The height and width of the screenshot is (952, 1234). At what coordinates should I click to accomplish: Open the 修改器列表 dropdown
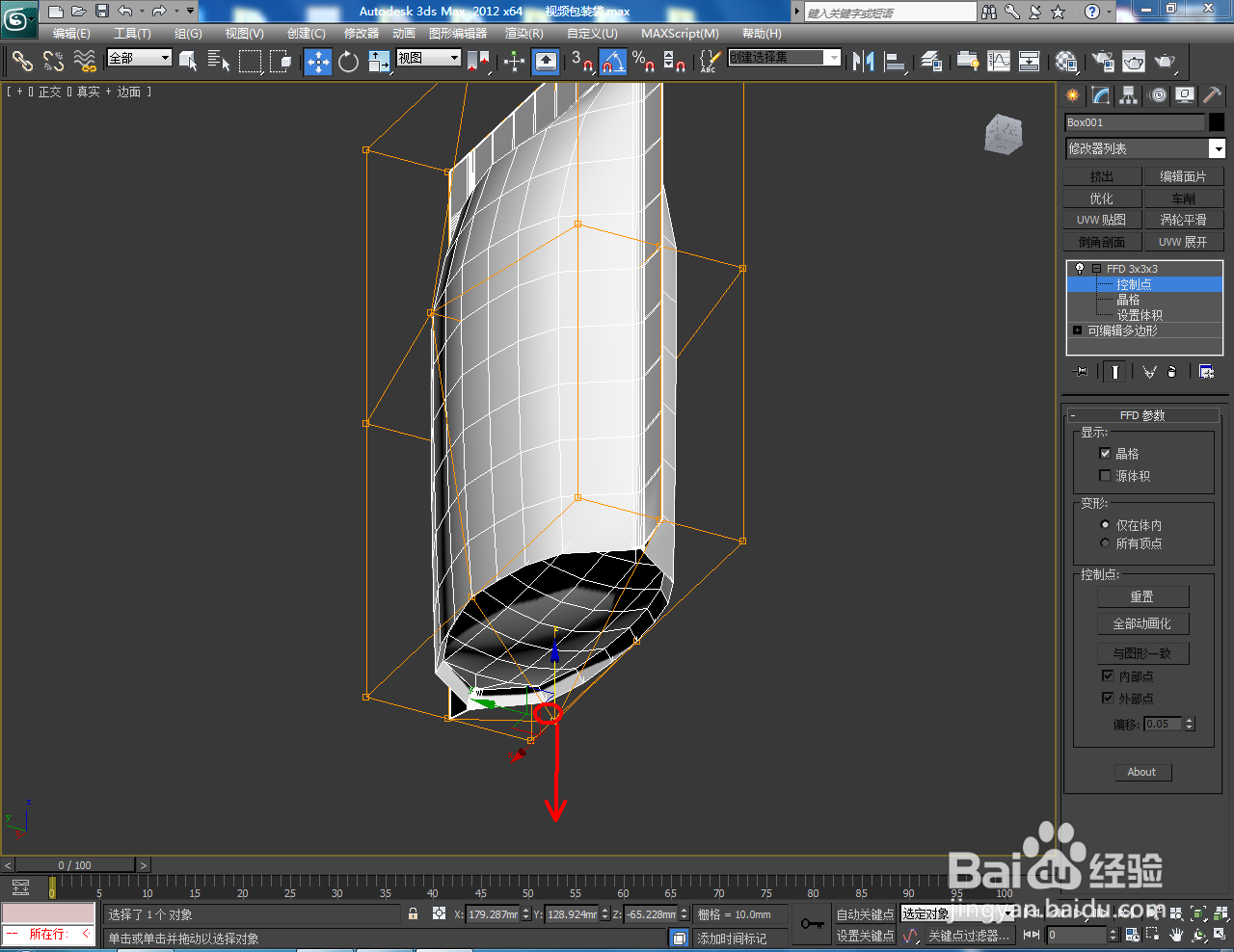pyautogui.click(x=1145, y=148)
